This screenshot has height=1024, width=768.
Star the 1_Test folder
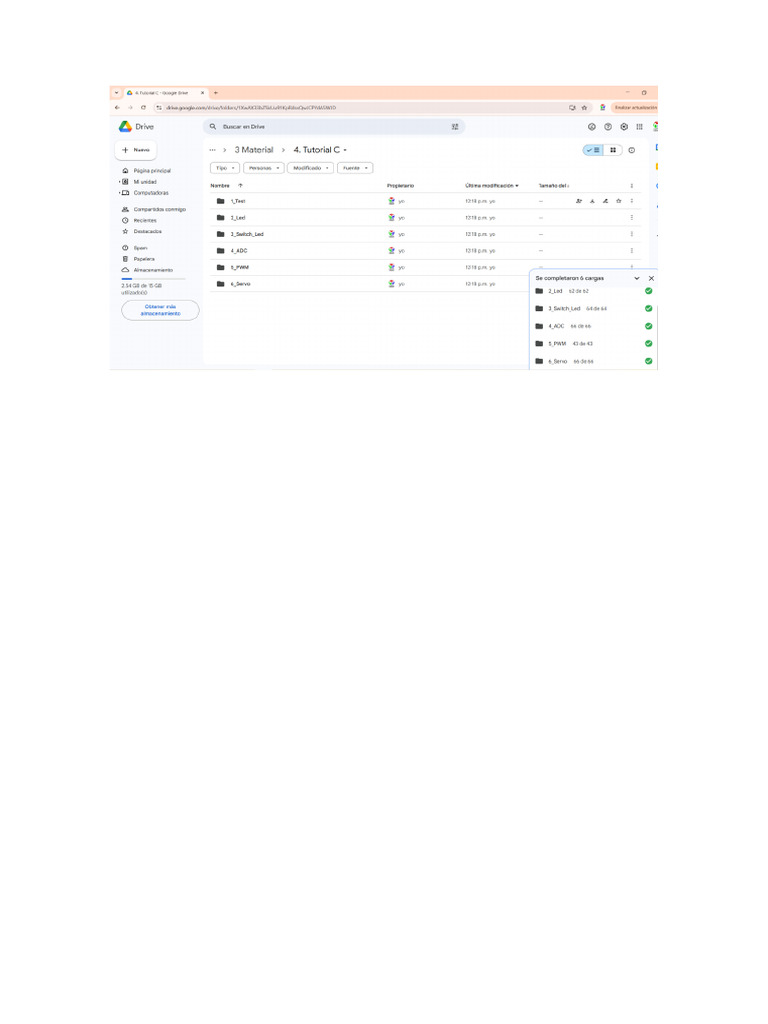(x=618, y=201)
